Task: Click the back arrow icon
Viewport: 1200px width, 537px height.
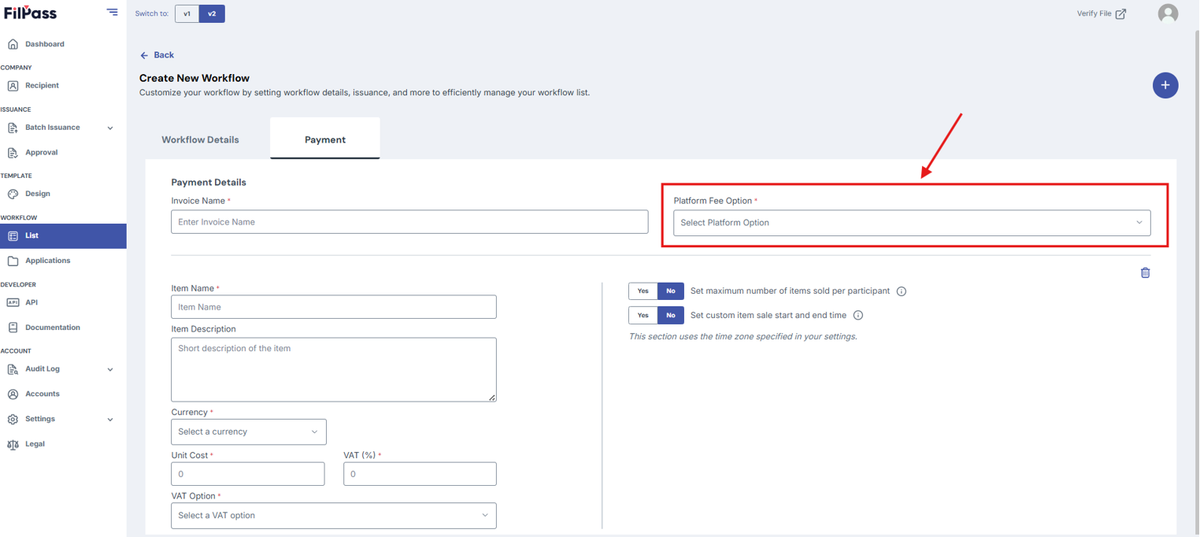Action: coord(144,55)
